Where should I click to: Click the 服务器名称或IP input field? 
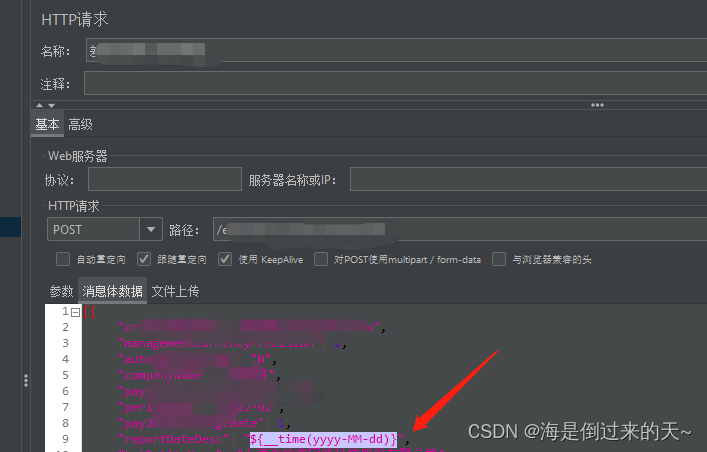(528, 179)
